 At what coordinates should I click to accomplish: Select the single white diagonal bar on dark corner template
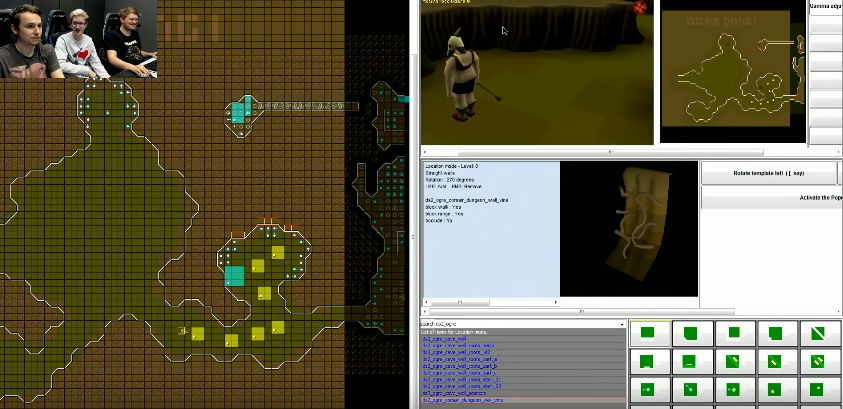point(735,361)
